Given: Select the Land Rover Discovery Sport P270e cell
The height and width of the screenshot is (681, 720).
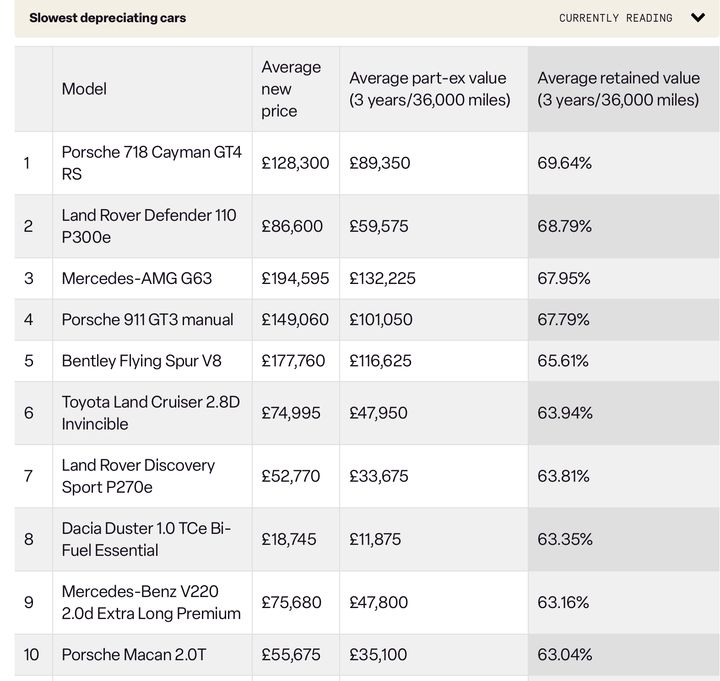Looking at the screenshot, I should pos(152,476).
